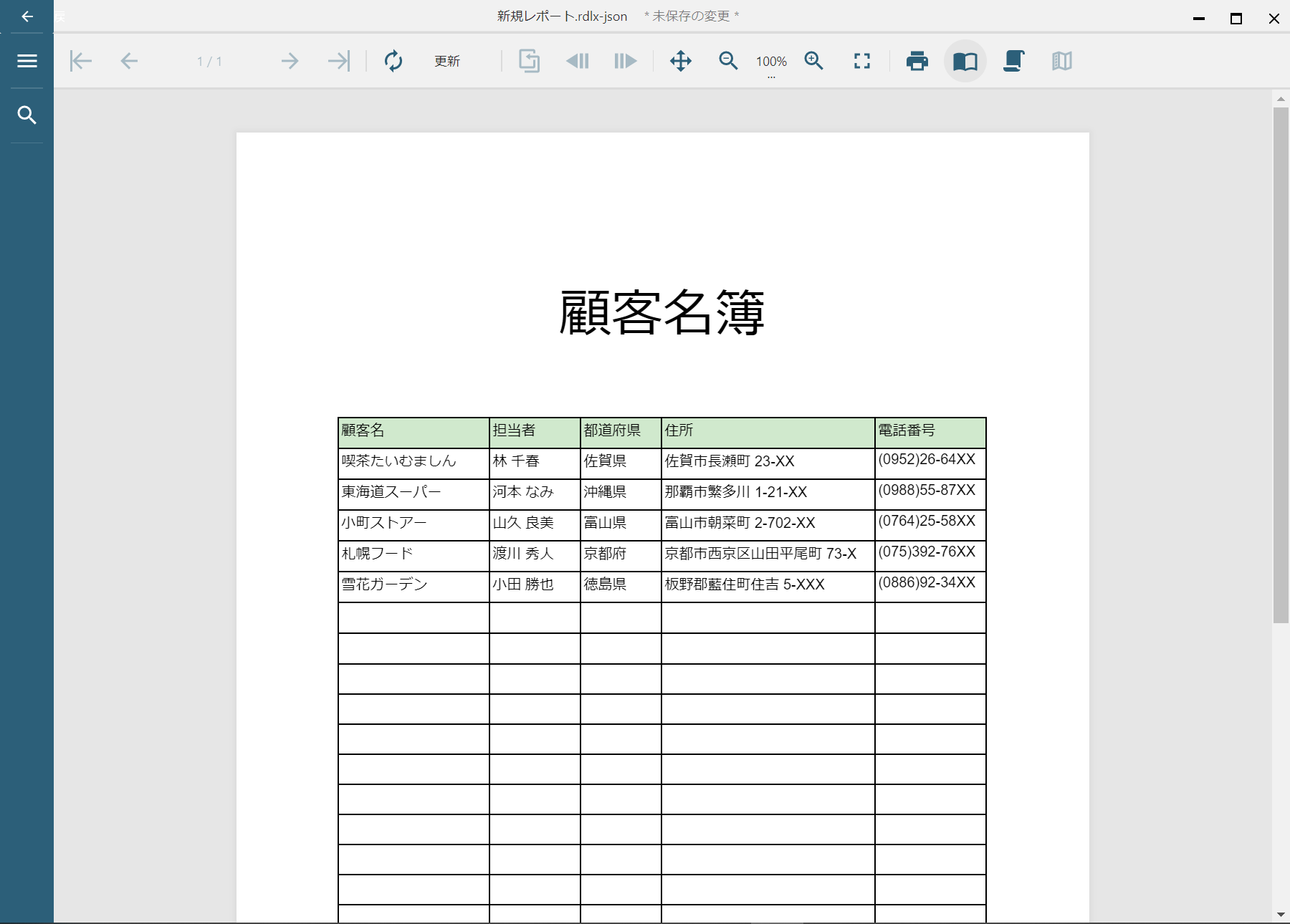
Task: Go to the next page
Action: click(x=290, y=61)
